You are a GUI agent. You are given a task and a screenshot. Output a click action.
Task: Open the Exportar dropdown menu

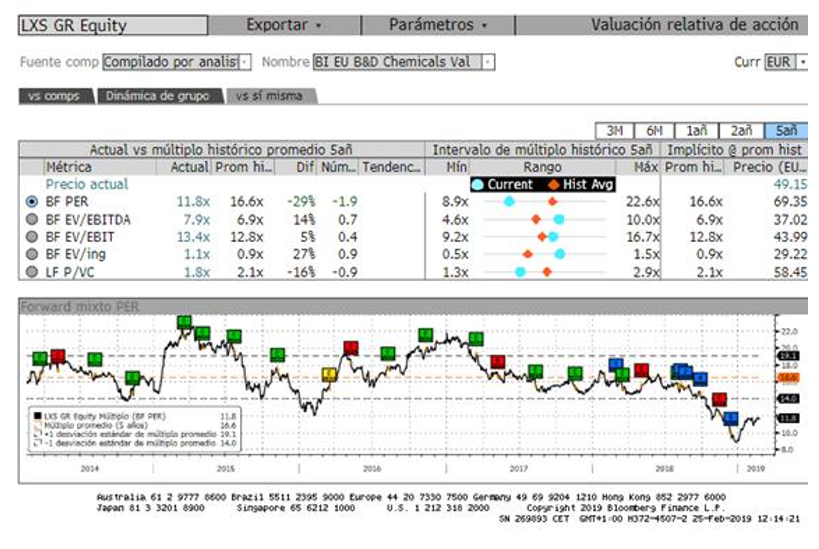tap(284, 25)
